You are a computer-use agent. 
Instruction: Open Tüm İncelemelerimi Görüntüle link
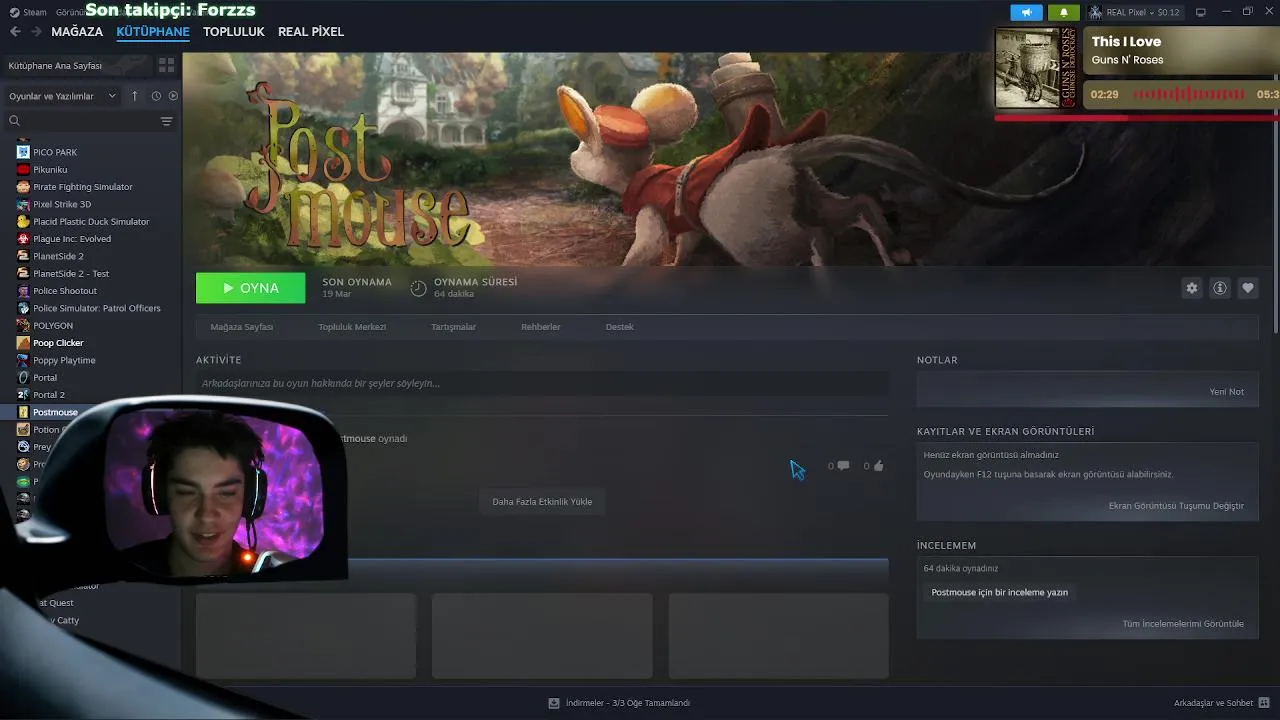(x=1183, y=624)
